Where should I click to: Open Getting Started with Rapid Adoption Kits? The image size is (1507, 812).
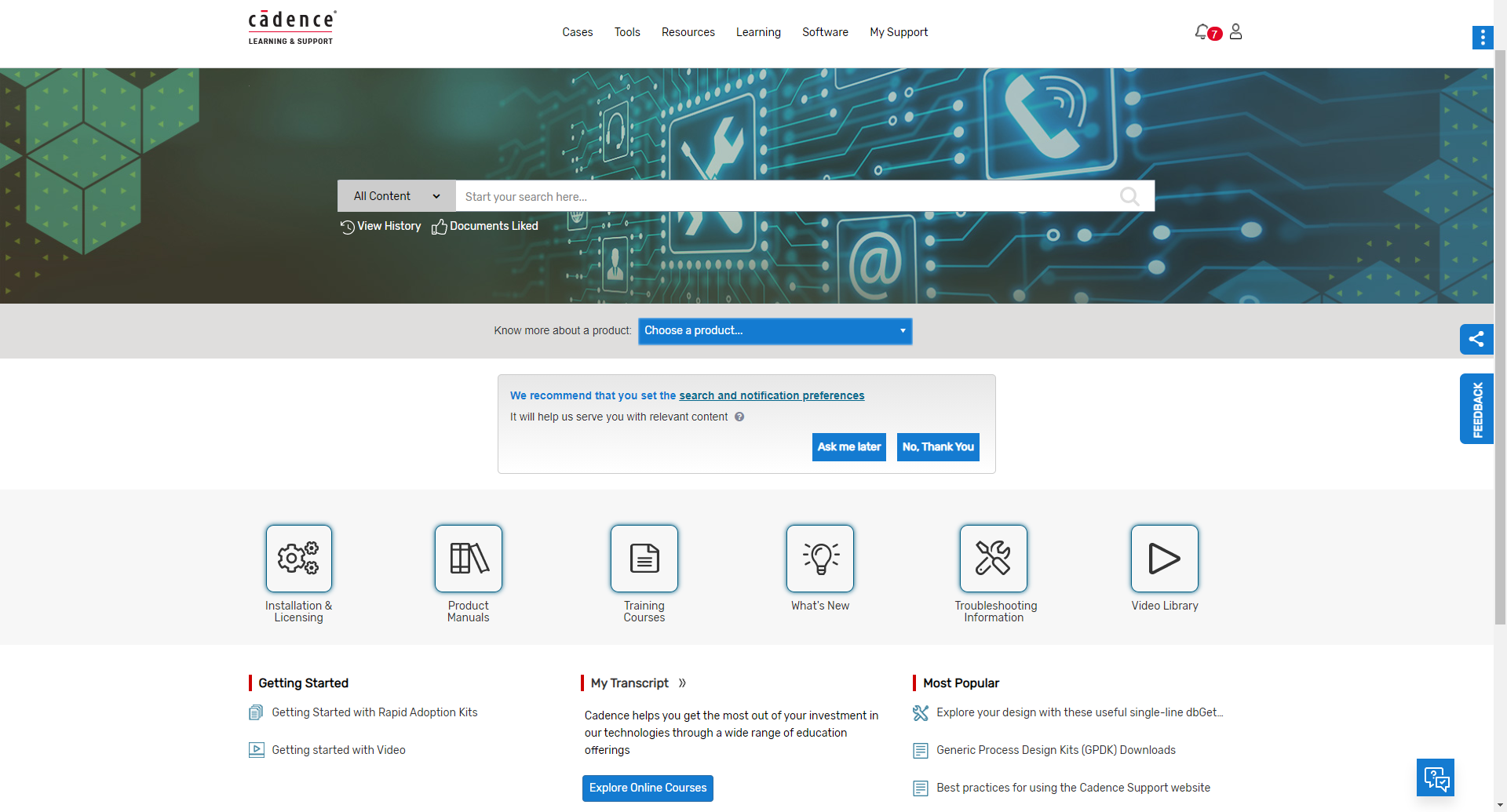pos(374,712)
